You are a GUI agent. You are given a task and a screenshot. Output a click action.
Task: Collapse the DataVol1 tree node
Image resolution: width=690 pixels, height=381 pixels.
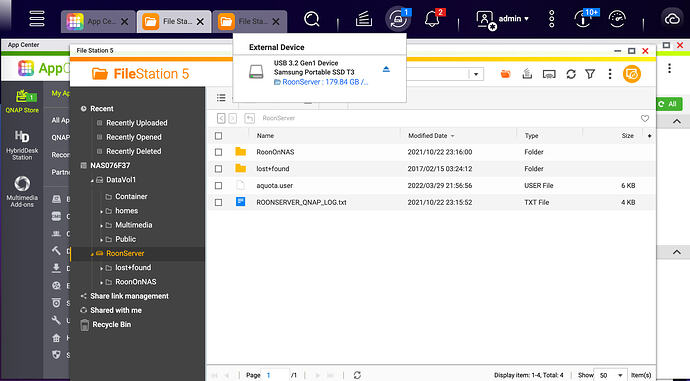click(92, 180)
